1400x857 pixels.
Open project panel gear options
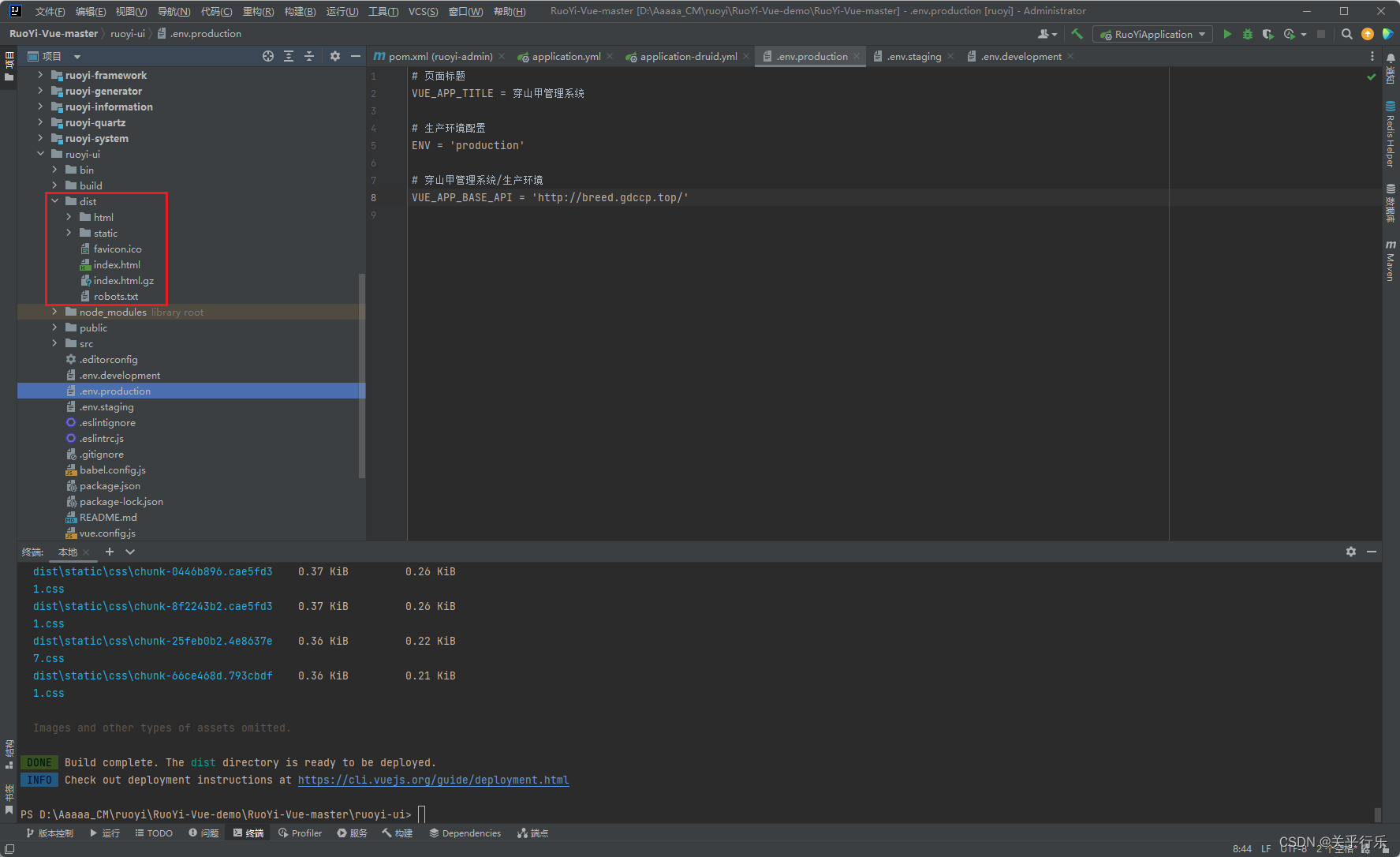pyautogui.click(x=335, y=56)
